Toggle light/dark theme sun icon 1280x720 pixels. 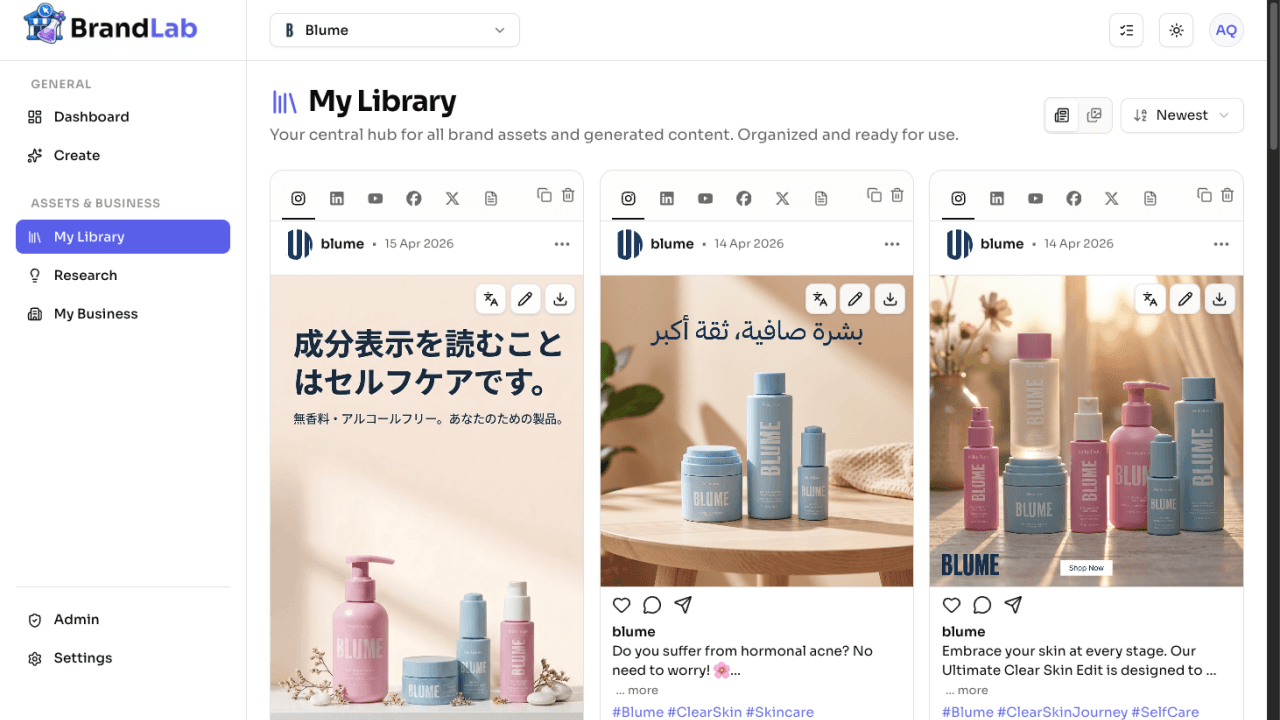point(1176,30)
